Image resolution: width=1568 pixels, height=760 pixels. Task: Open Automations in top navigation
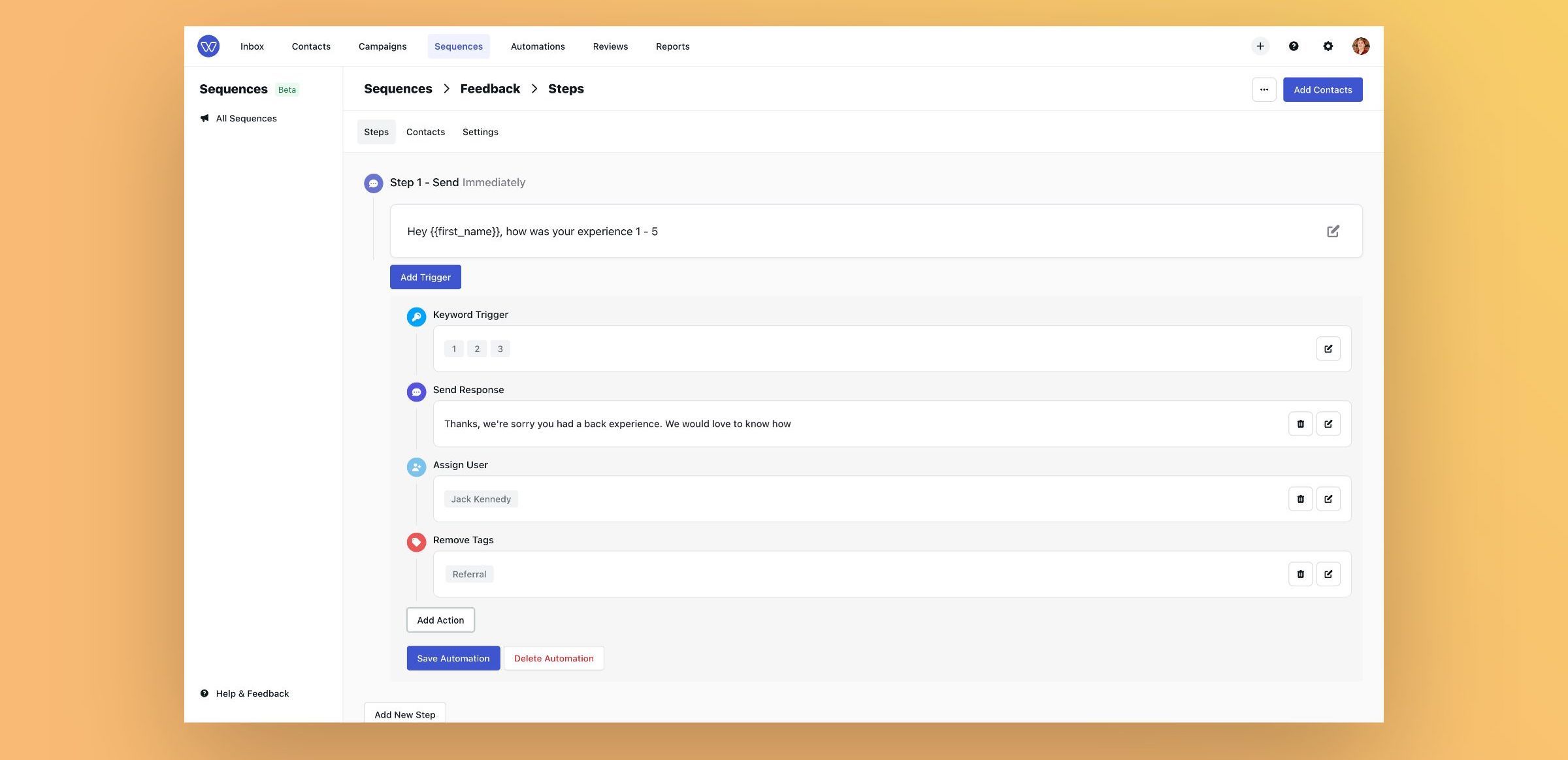[537, 46]
